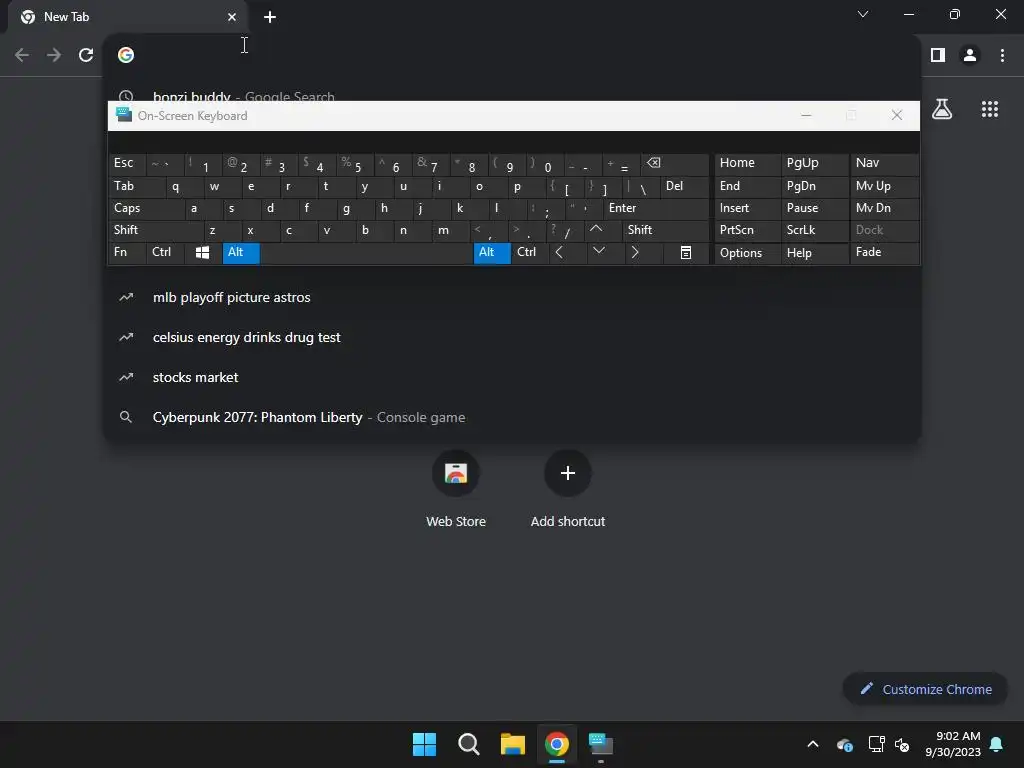Screen dimensions: 1024x768
Task: Toggle the left Shift key
Action: (x=155, y=230)
